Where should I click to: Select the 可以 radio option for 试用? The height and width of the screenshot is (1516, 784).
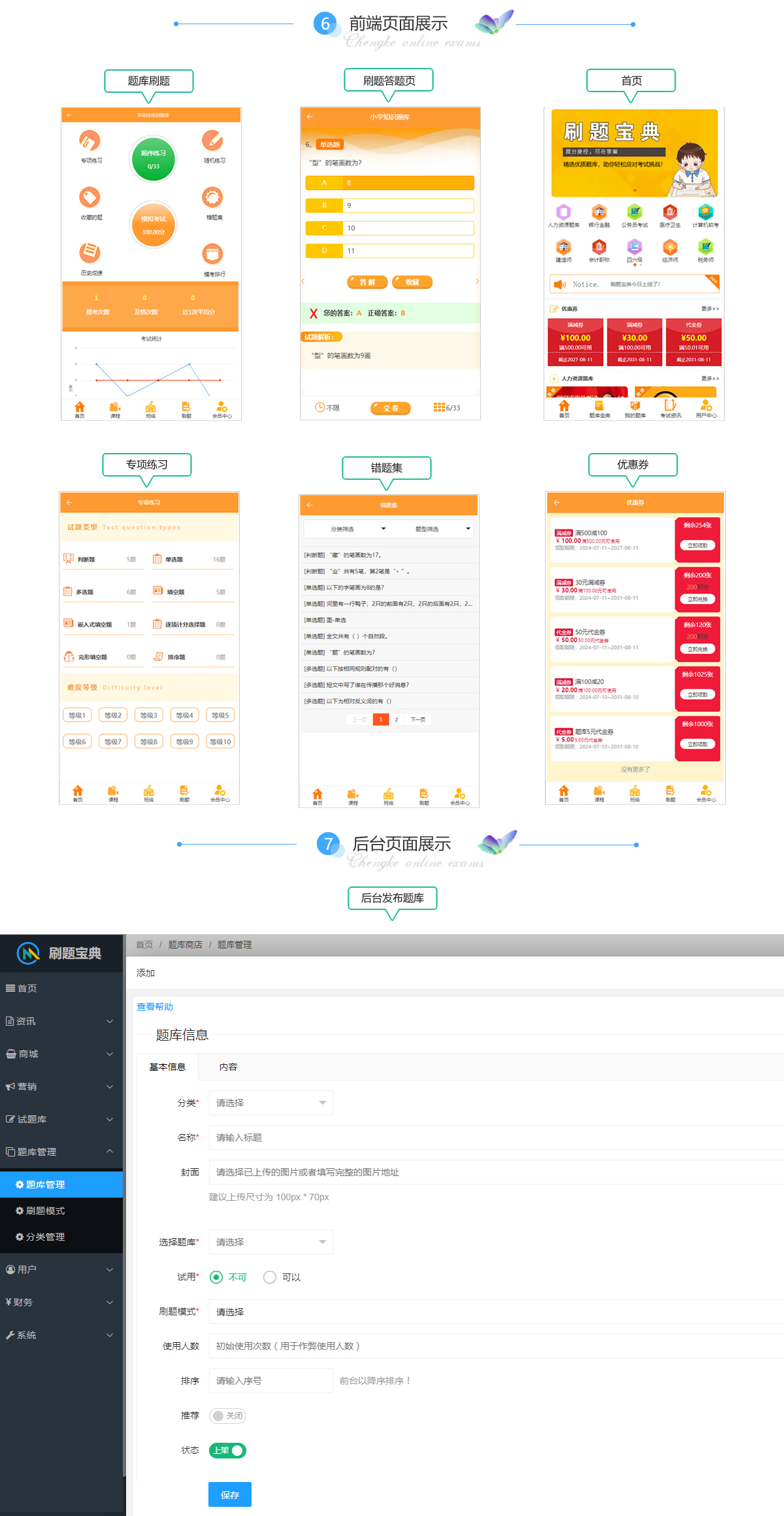coord(270,1277)
